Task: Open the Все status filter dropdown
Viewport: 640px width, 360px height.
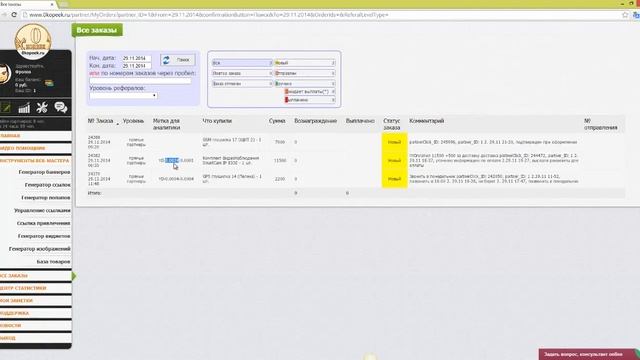Action: click(x=242, y=63)
